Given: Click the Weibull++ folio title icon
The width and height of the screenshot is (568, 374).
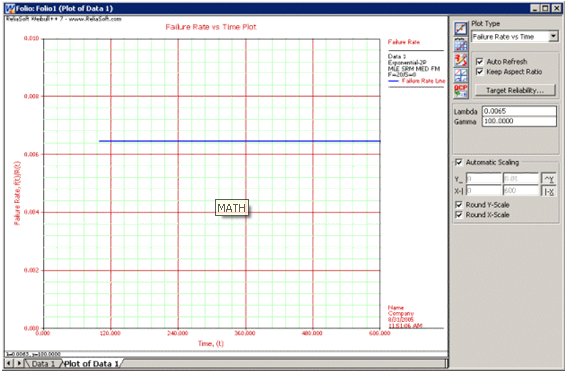Looking at the screenshot, I should click(10, 8).
